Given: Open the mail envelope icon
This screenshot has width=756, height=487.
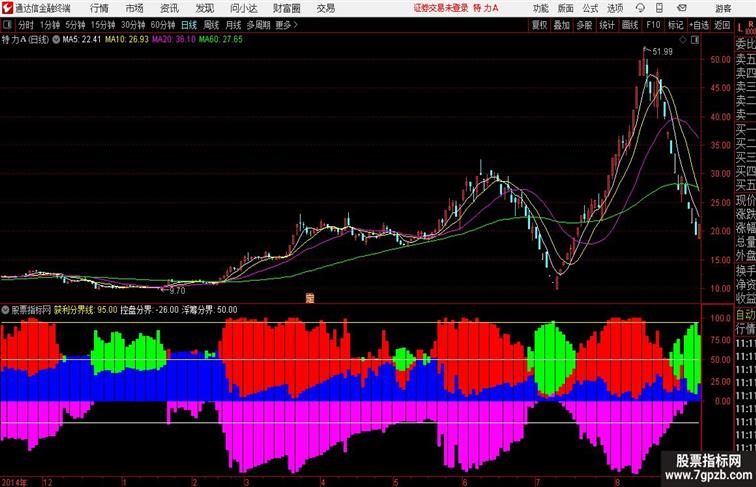Looking at the screenshot, I should 681,8.
